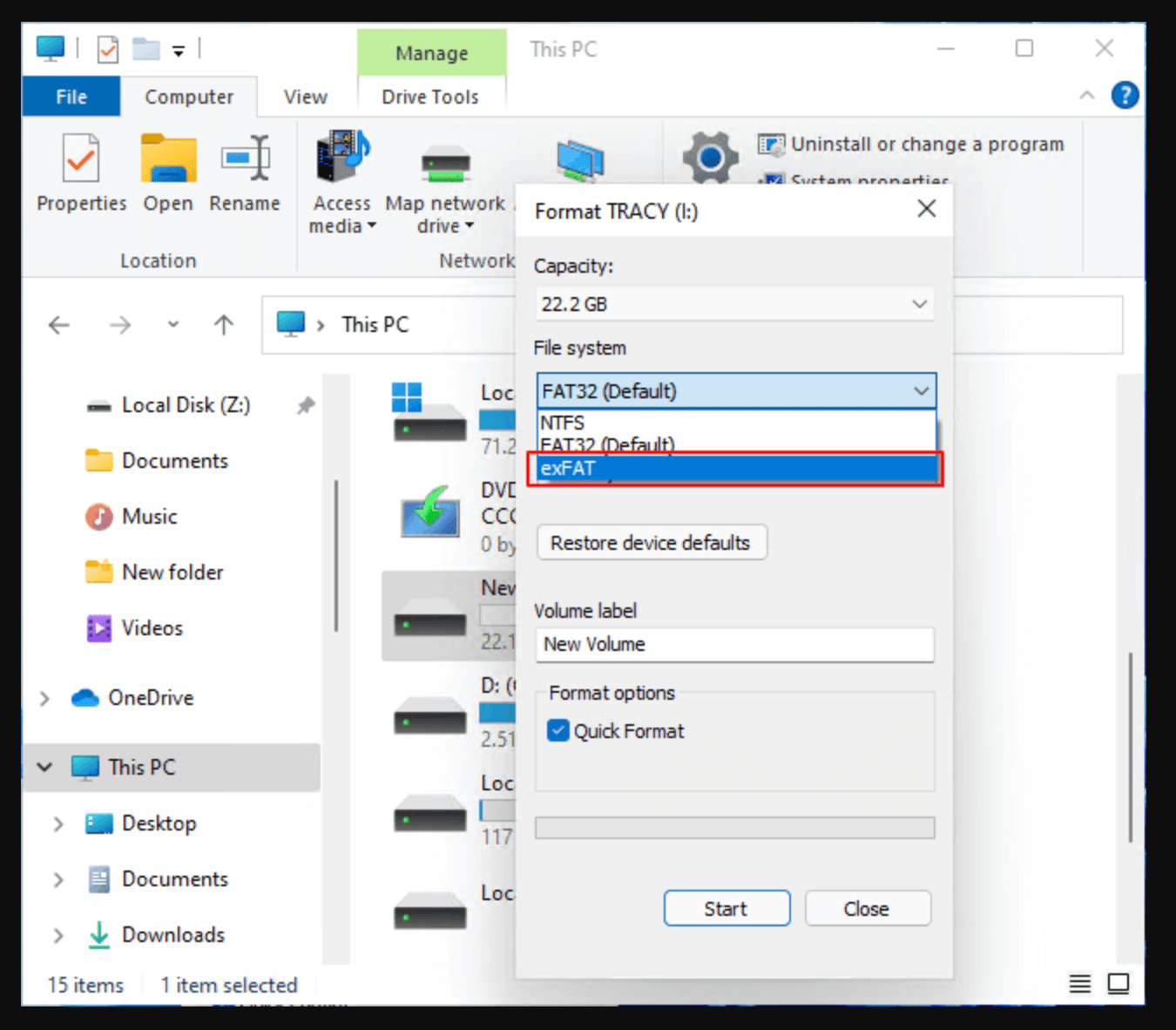Viewport: 1176px width, 1030px height.
Task: Select exFAT from the File system list
Action: [x=734, y=468]
